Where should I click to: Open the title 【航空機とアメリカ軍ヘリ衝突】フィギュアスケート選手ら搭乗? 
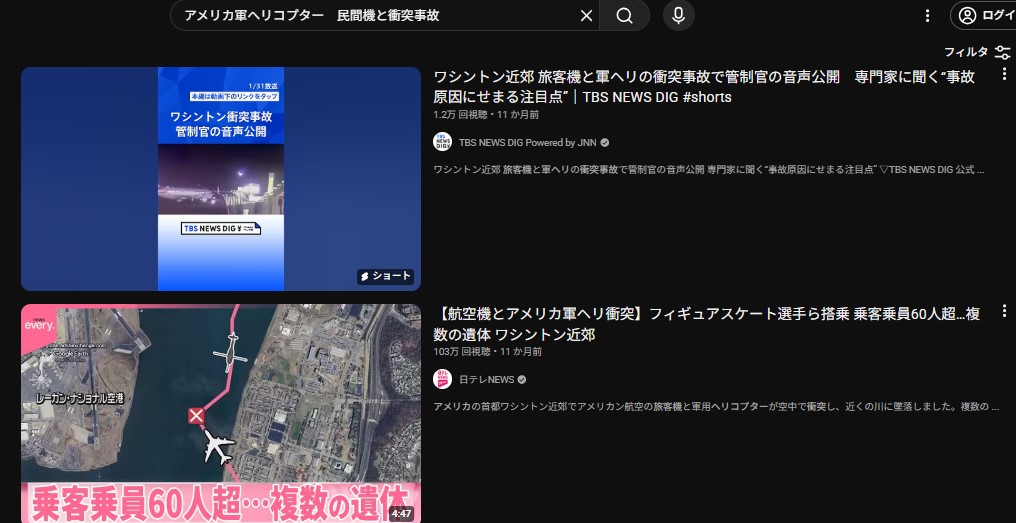coord(706,324)
